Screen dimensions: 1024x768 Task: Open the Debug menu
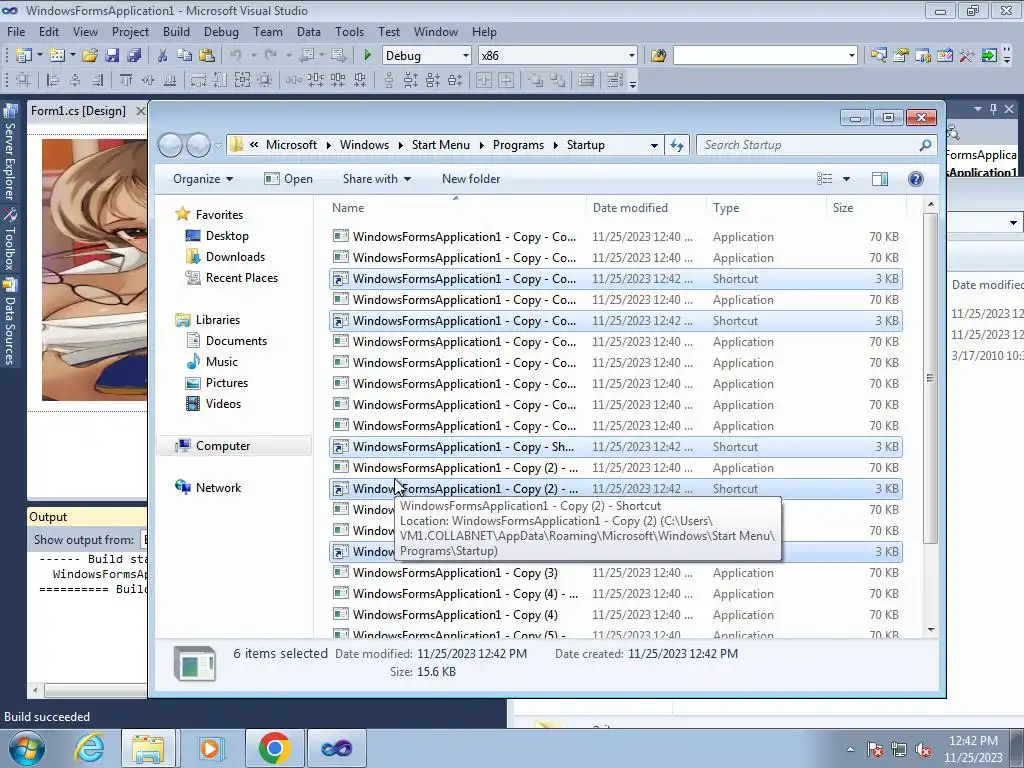coord(221,31)
